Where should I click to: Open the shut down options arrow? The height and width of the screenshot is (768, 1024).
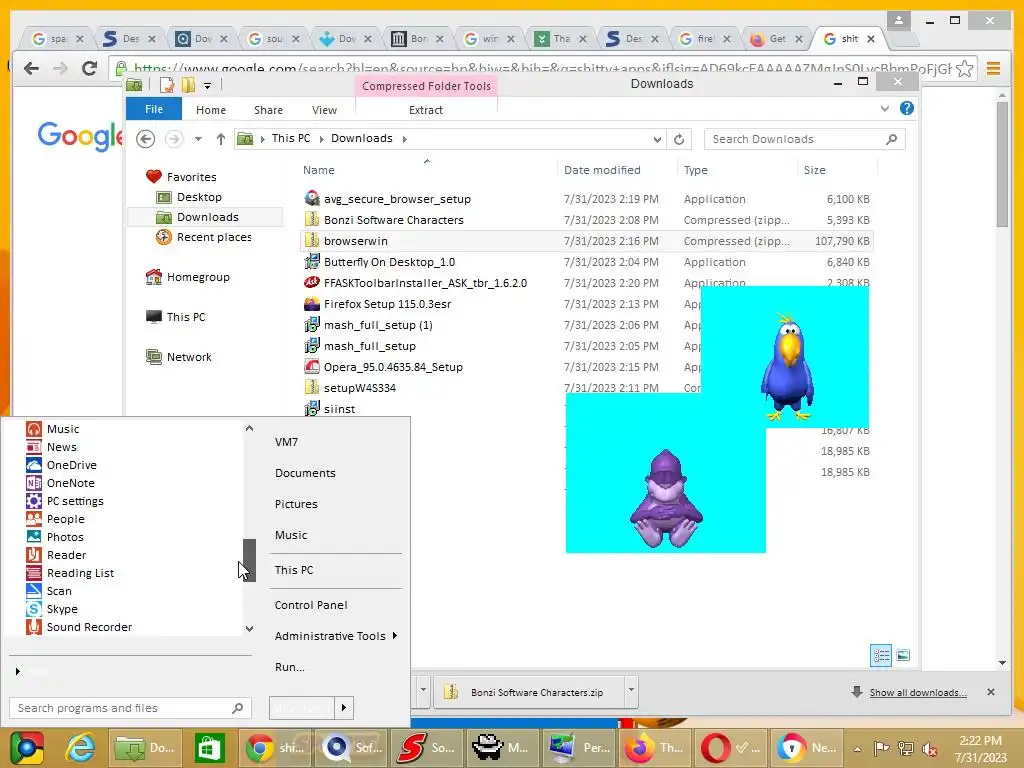tap(344, 708)
